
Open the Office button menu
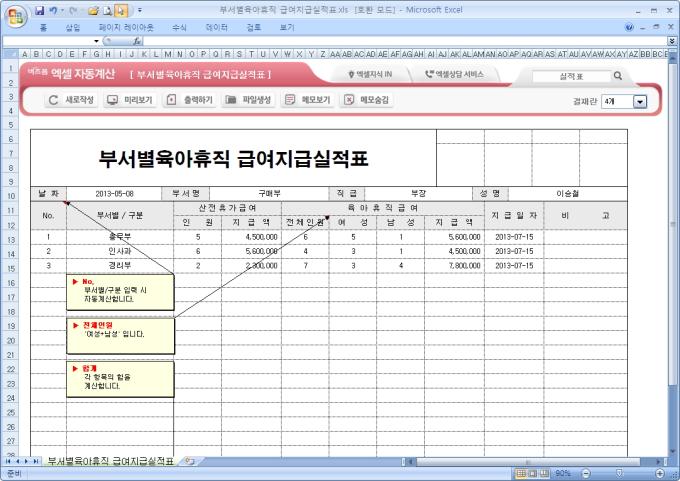(16, 16)
